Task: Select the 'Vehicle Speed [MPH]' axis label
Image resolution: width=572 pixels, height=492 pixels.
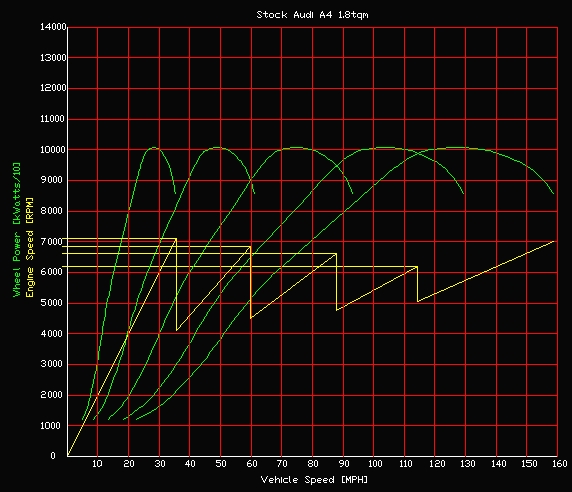Action: pos(314,480)
